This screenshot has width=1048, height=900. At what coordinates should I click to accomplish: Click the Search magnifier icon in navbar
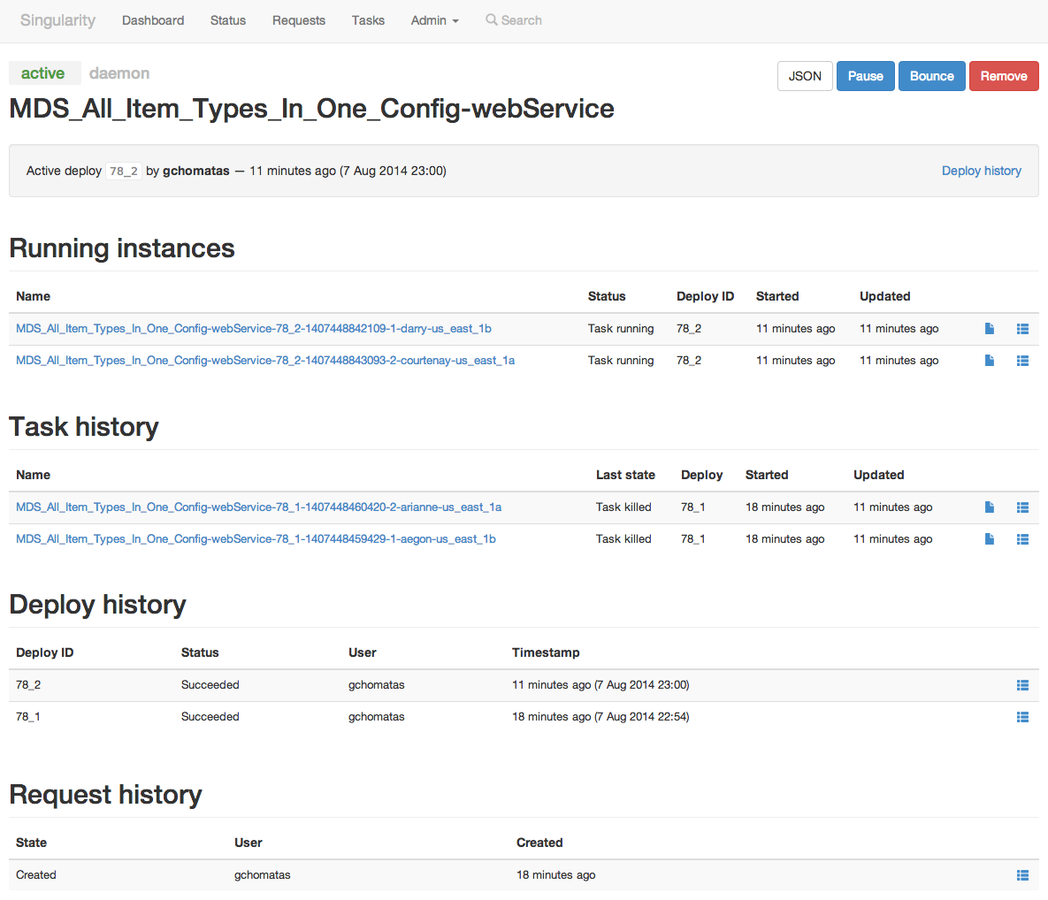491,20
